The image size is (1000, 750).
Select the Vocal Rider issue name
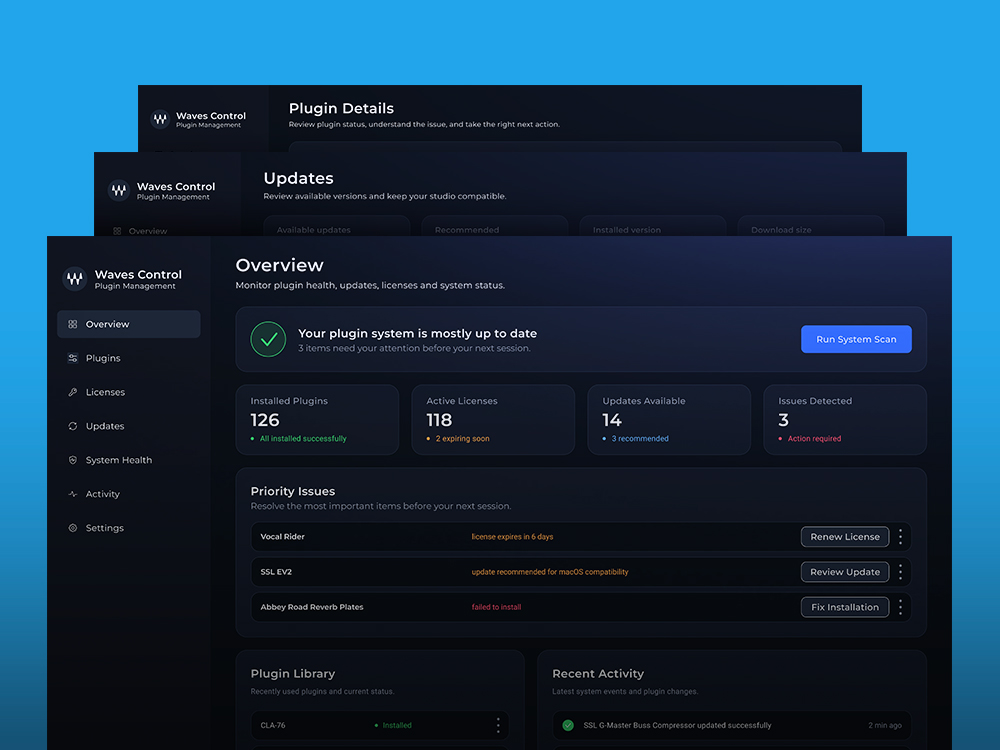(283, 537)
